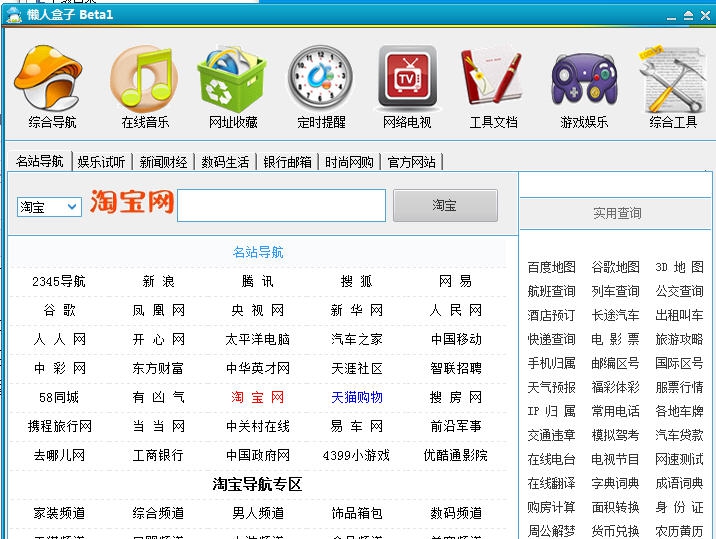Switch to the 银行邮箱 tab
716x539 pixels.
[x=287, y=162]
